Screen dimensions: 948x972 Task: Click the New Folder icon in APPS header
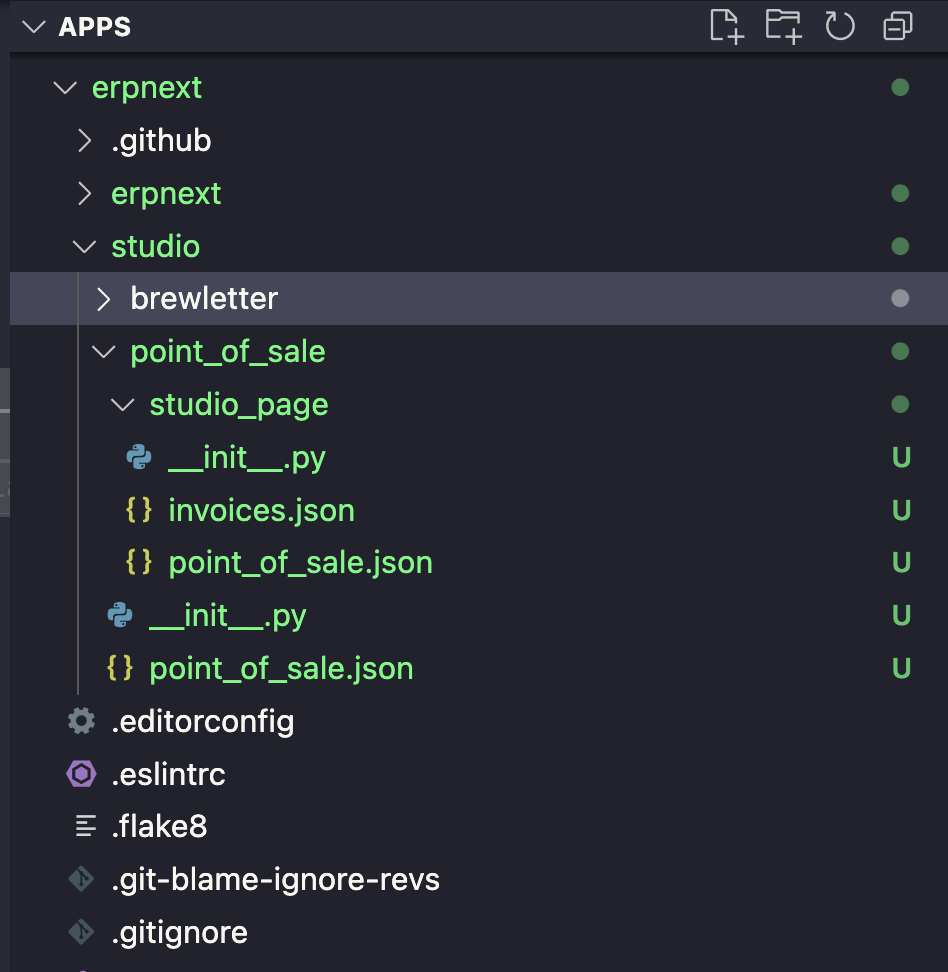(x=784, y=27)
